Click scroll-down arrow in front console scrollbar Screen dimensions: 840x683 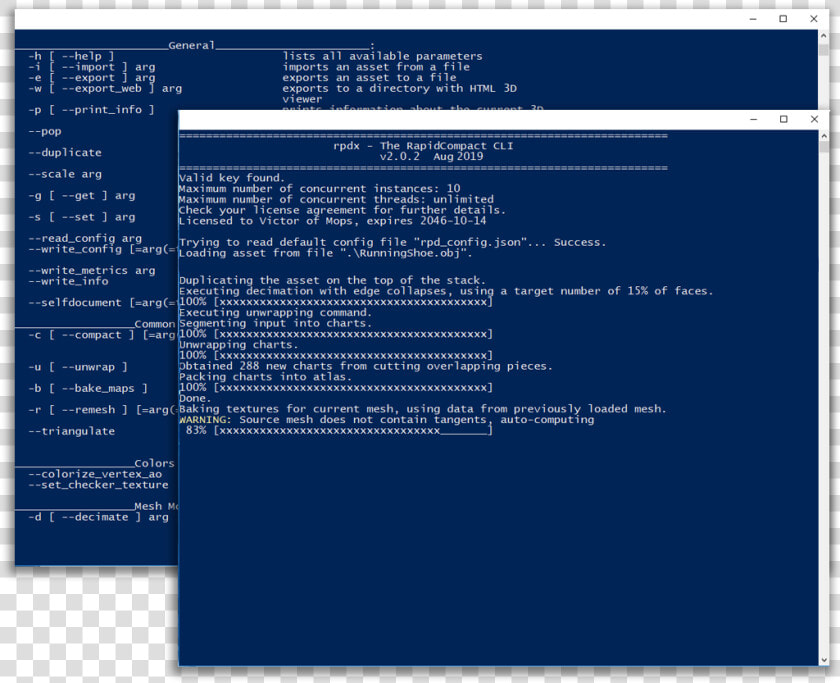click(824, 660)
